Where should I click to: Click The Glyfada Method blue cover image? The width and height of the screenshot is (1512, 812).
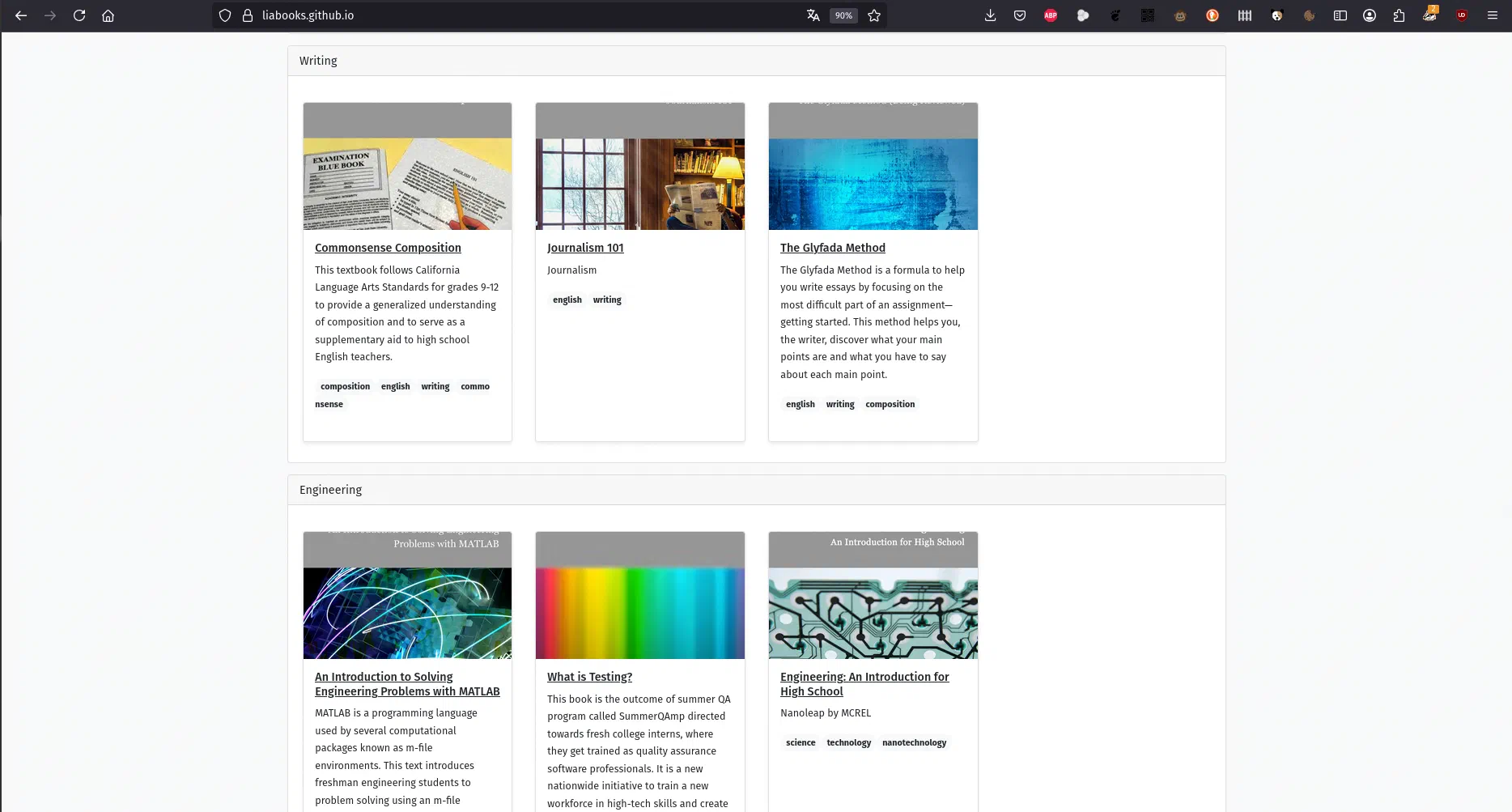(873, 184)
